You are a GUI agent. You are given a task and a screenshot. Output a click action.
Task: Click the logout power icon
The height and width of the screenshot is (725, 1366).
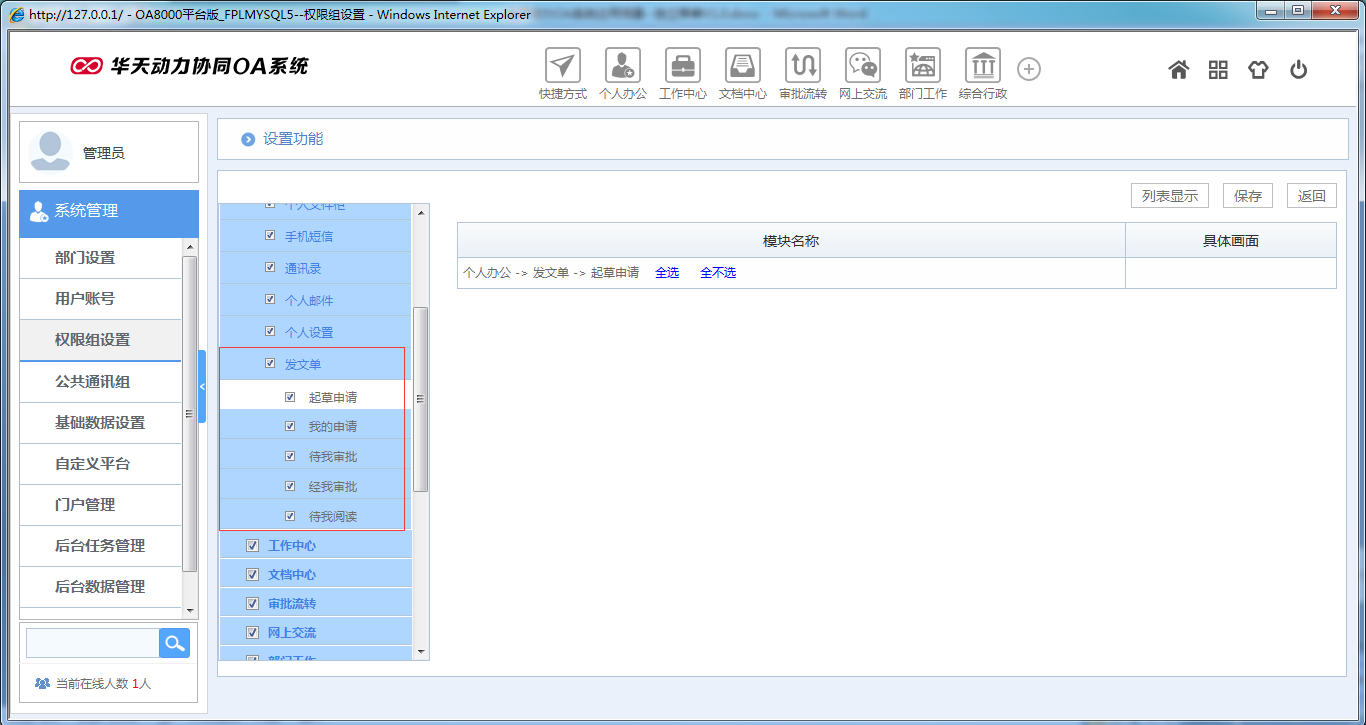coord(1297,68)
